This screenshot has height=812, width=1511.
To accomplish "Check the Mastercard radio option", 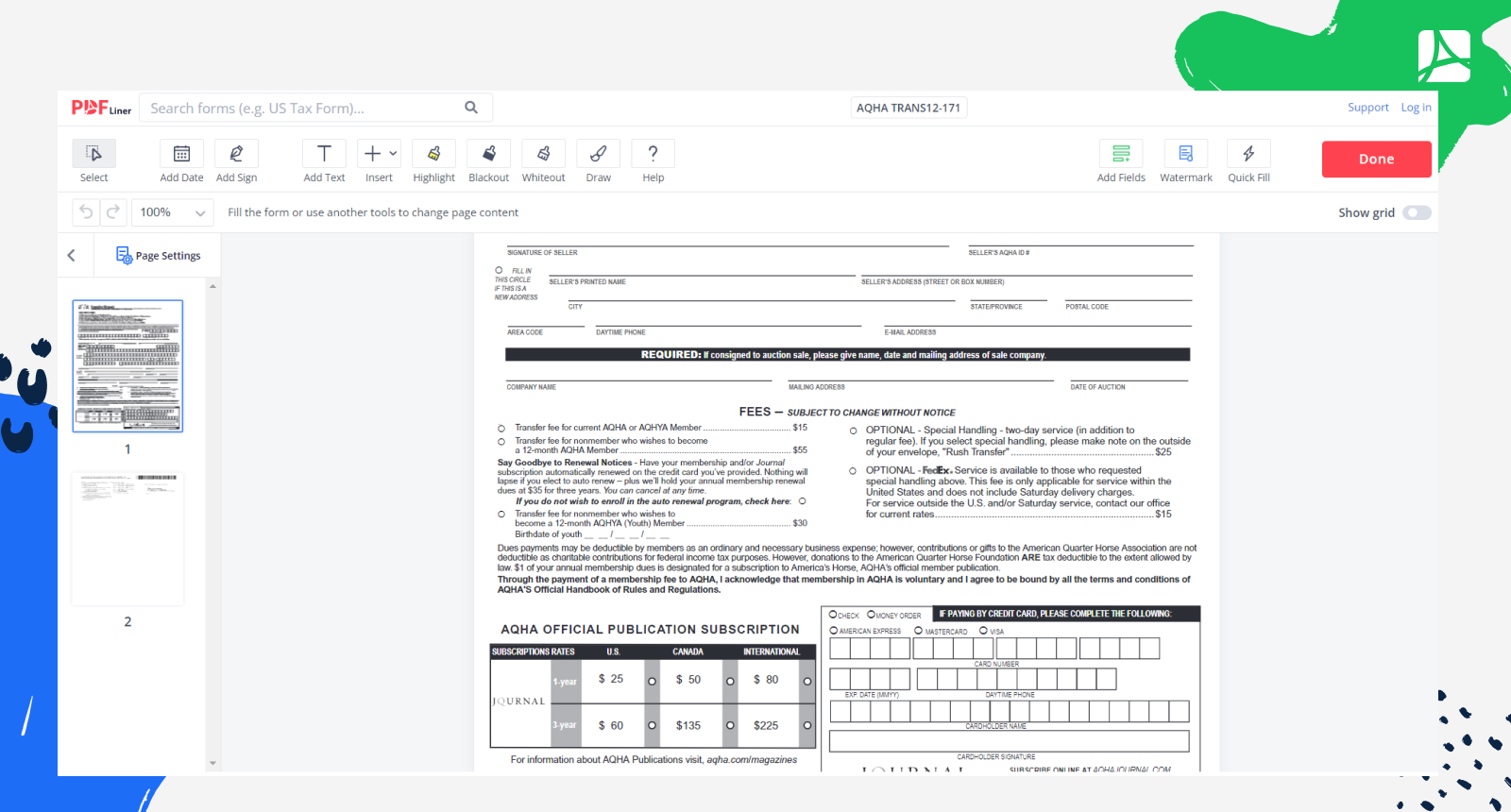I will coord(918,631).
